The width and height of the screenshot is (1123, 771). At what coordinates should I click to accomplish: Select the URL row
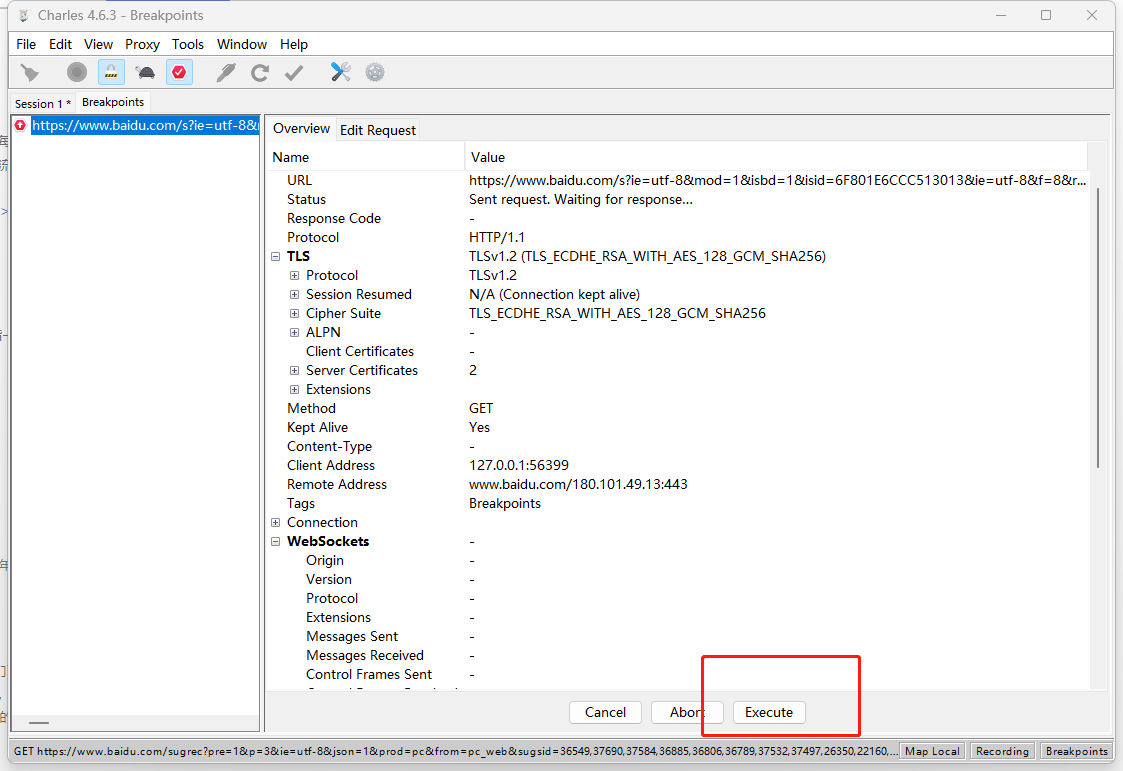click(x=678, y=180)
